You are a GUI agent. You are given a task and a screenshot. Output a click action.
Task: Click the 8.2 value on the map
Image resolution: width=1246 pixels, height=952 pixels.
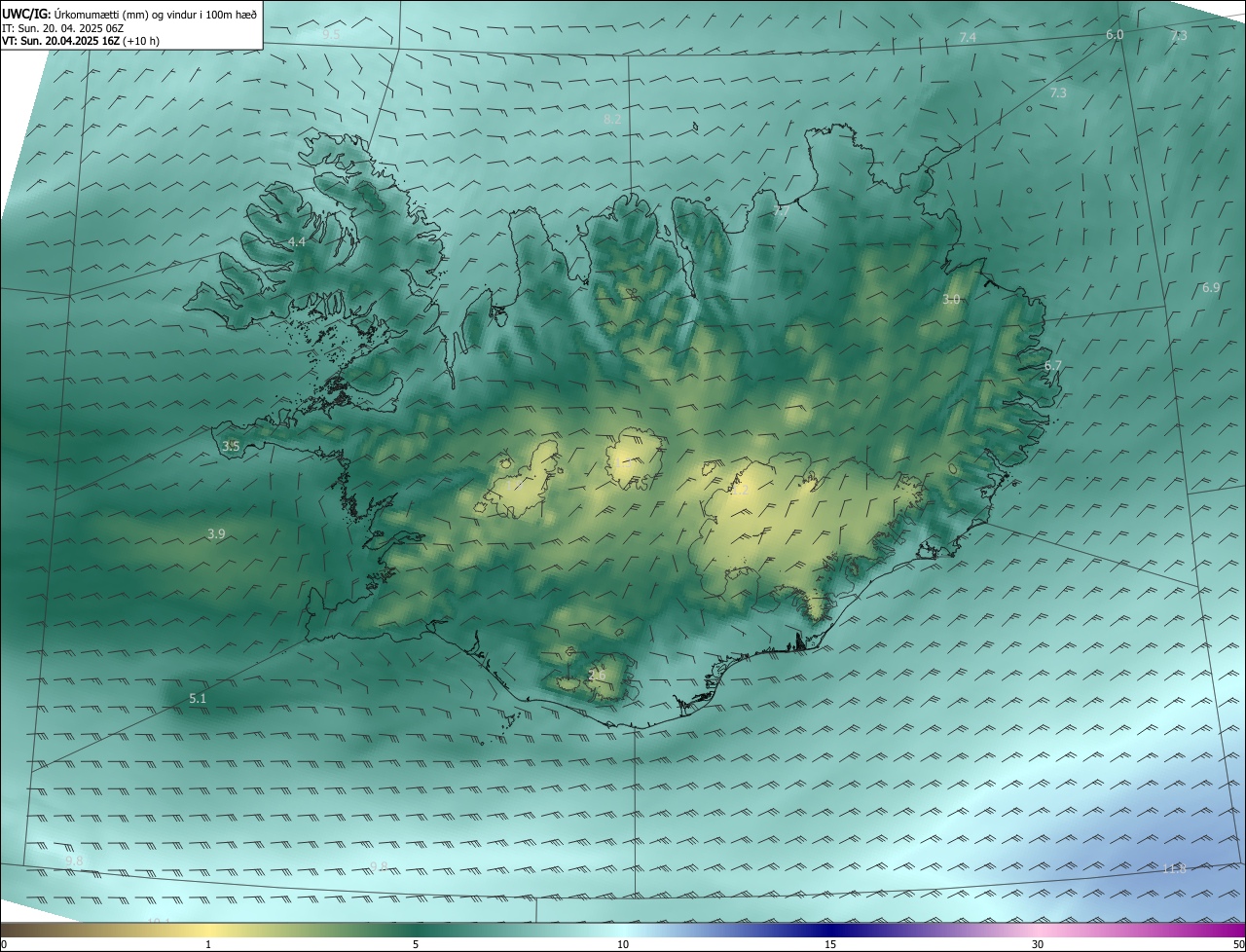click(x=612, y=119)
